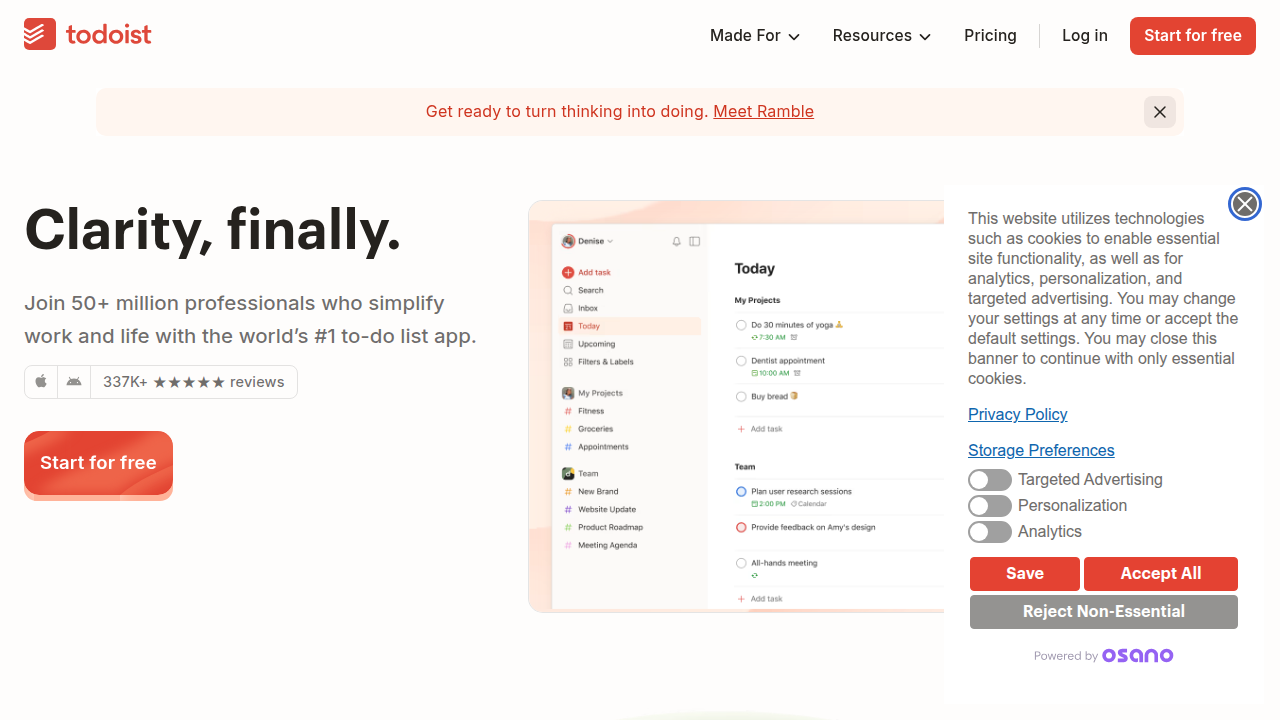Check off the All-hands meeting task
Screen dimensions: 1280x720
pyautogui.click(x=741, y=563)
